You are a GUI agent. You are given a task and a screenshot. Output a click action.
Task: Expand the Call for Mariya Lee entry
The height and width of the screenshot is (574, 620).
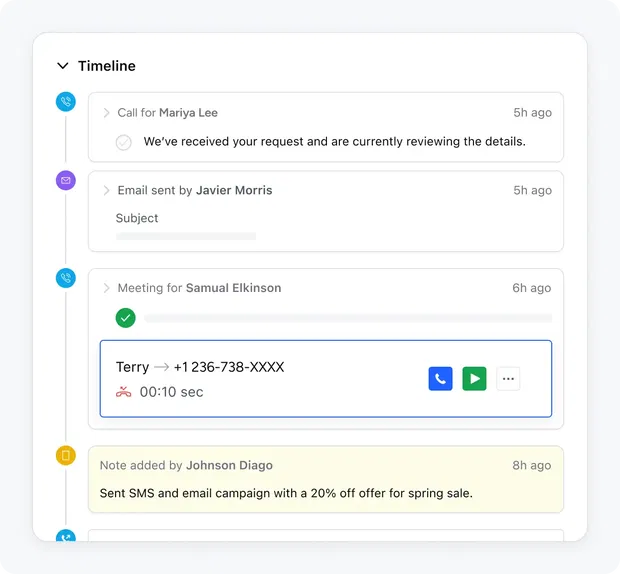[x=106, y=113]
